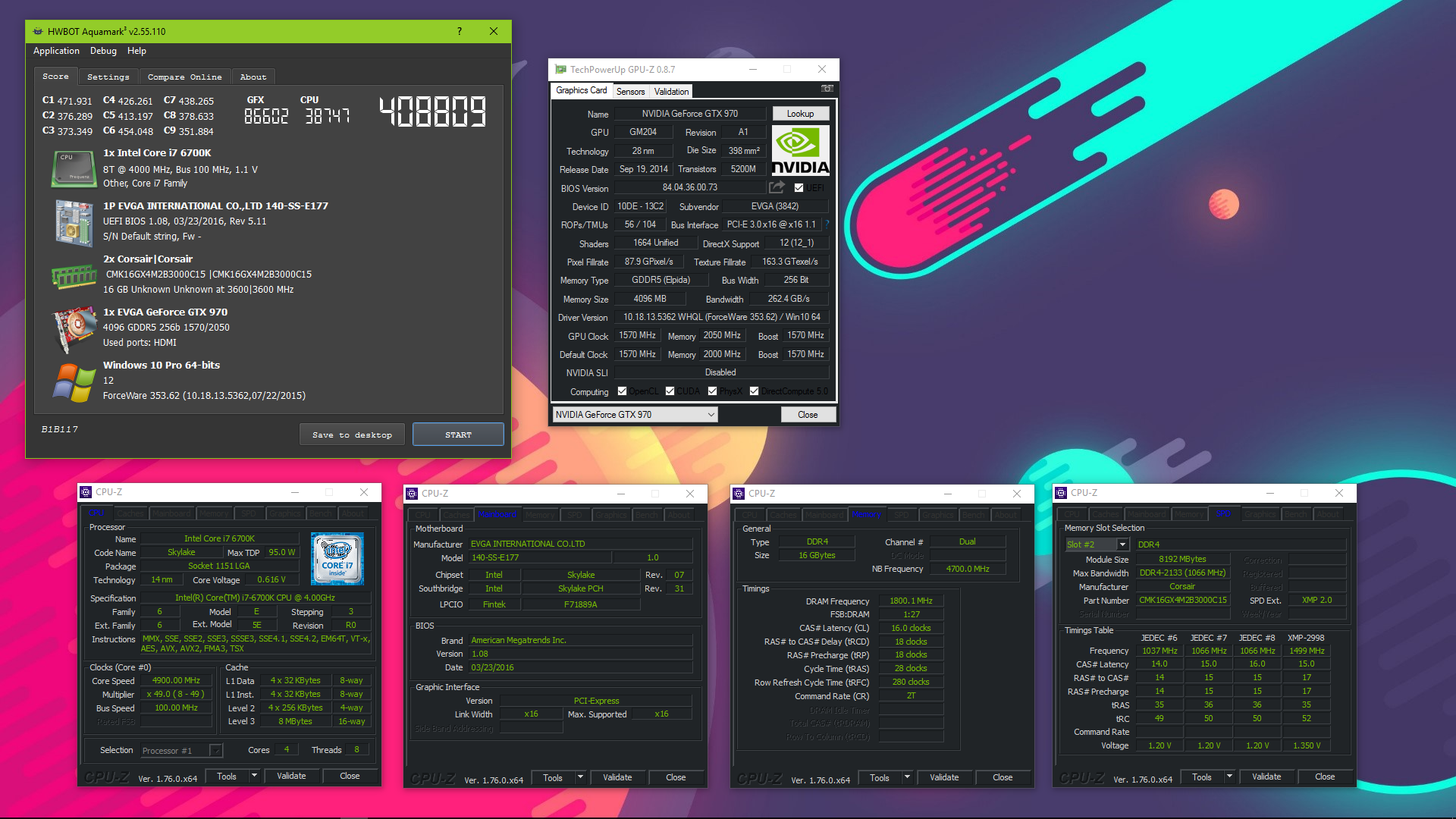This screenshot has height=819, width=1456.
Task: Switch to the Compare Online tab
Action: (184, 77)
